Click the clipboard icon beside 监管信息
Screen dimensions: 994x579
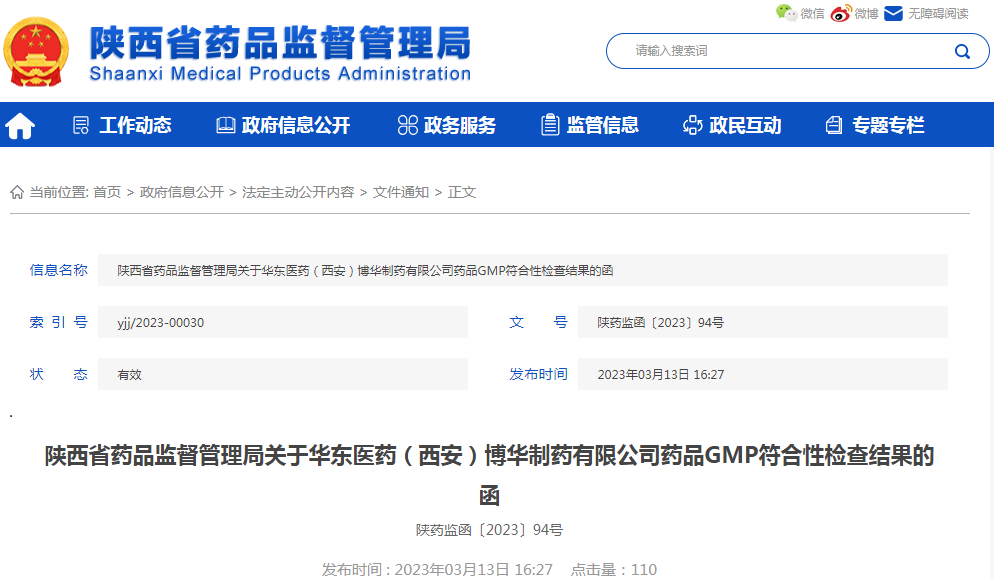[x=550, y=124]
